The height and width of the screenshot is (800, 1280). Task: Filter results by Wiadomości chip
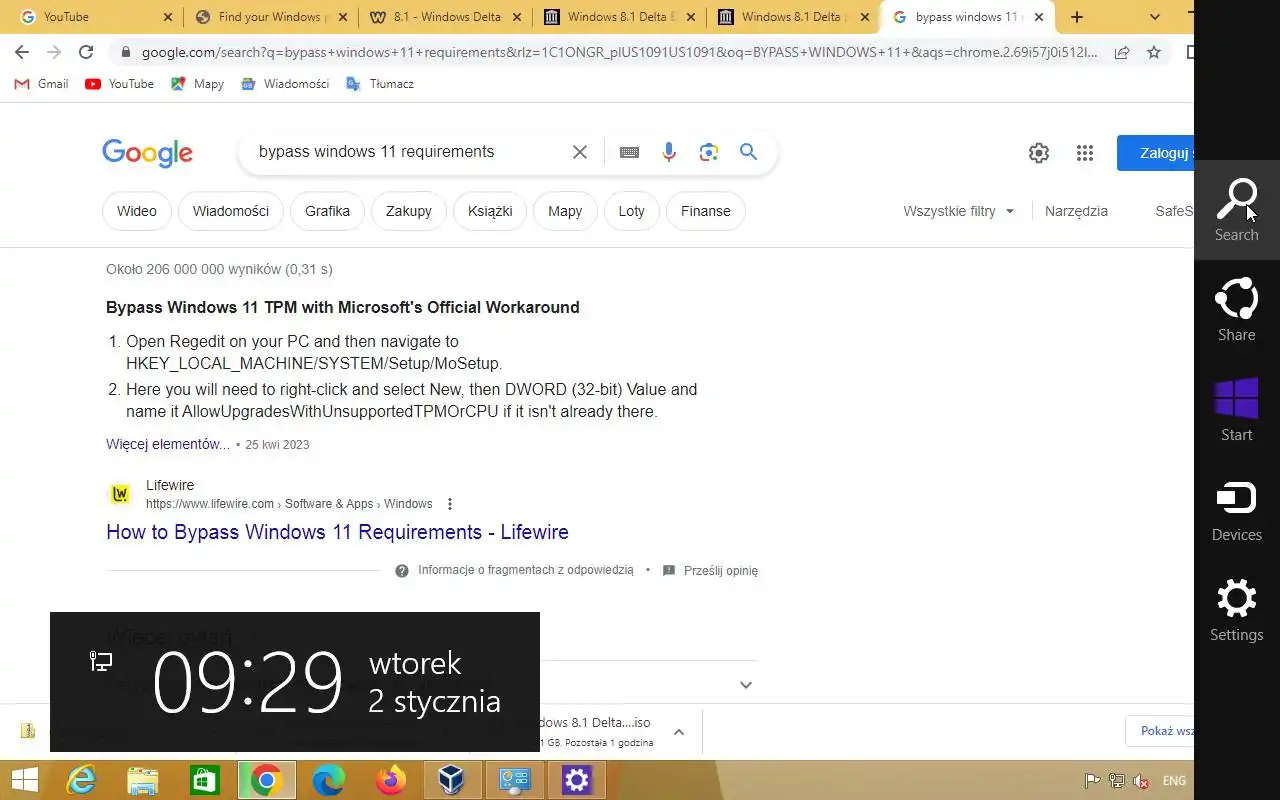point(230,211)
